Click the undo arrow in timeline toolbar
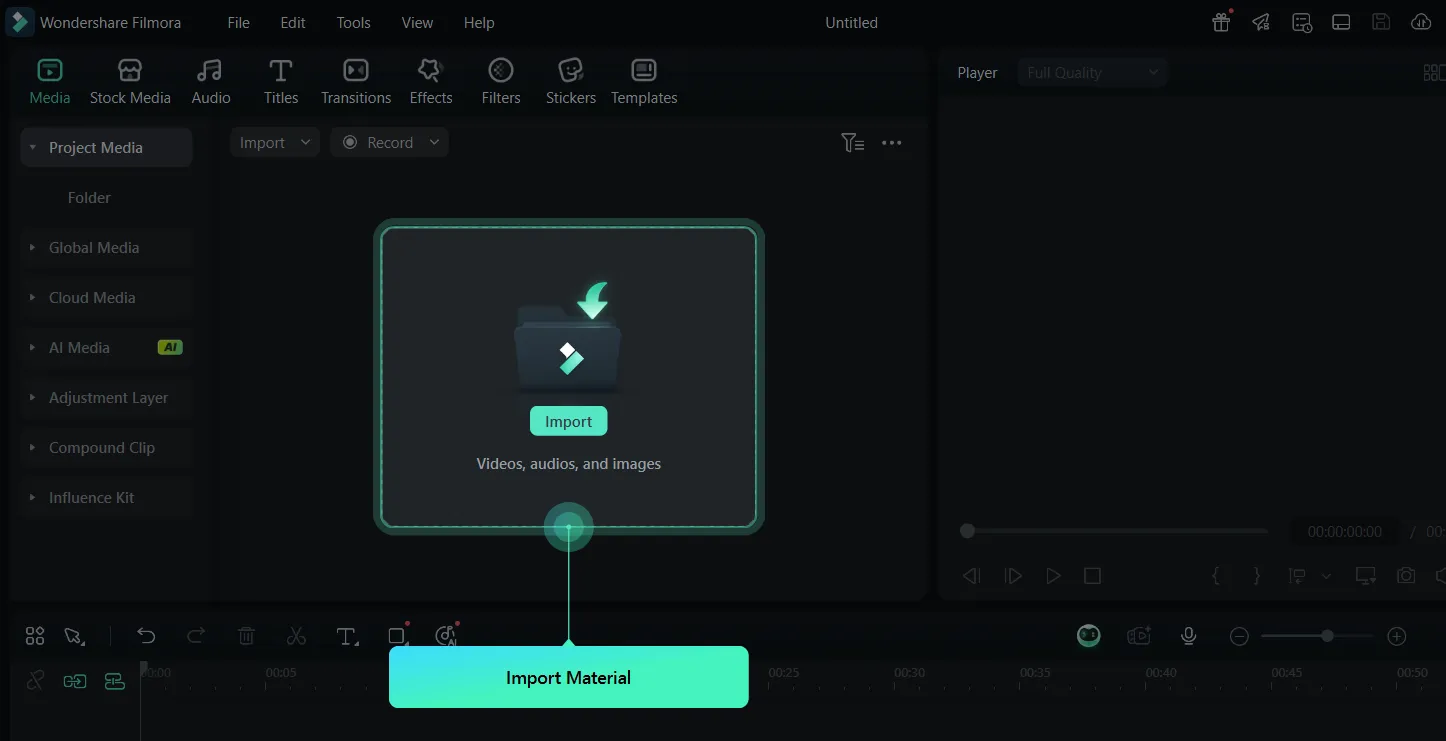Viewport: 1446px width, 741px height. (146, 636)
